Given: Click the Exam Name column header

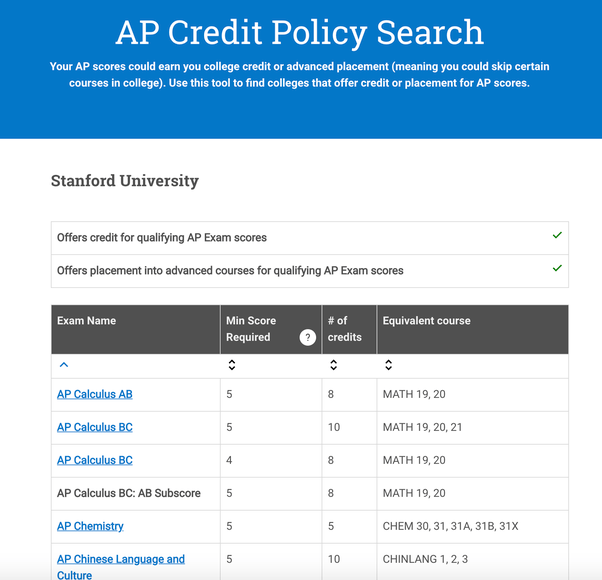Looking at the screenshot, I should point(87,321).
